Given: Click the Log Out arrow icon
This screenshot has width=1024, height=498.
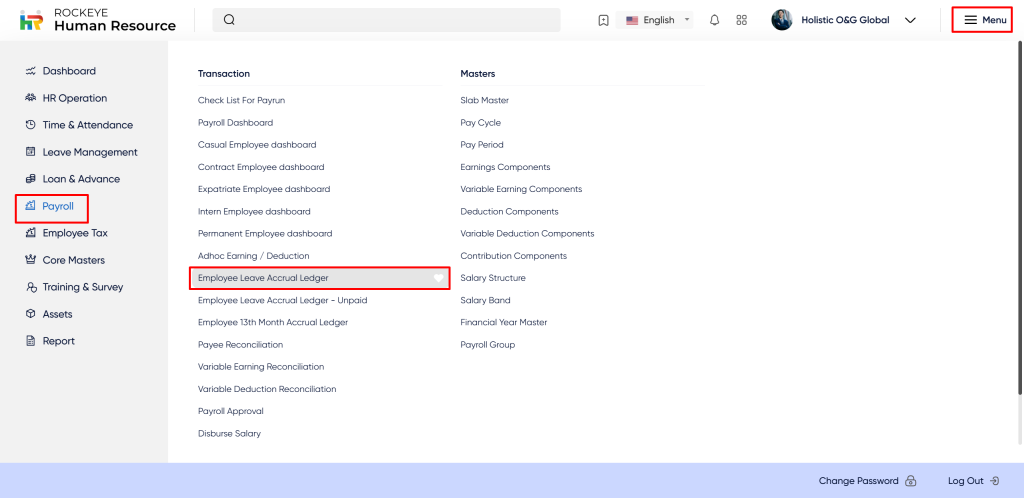Looking at the screenshot, I should click(994, 481).
